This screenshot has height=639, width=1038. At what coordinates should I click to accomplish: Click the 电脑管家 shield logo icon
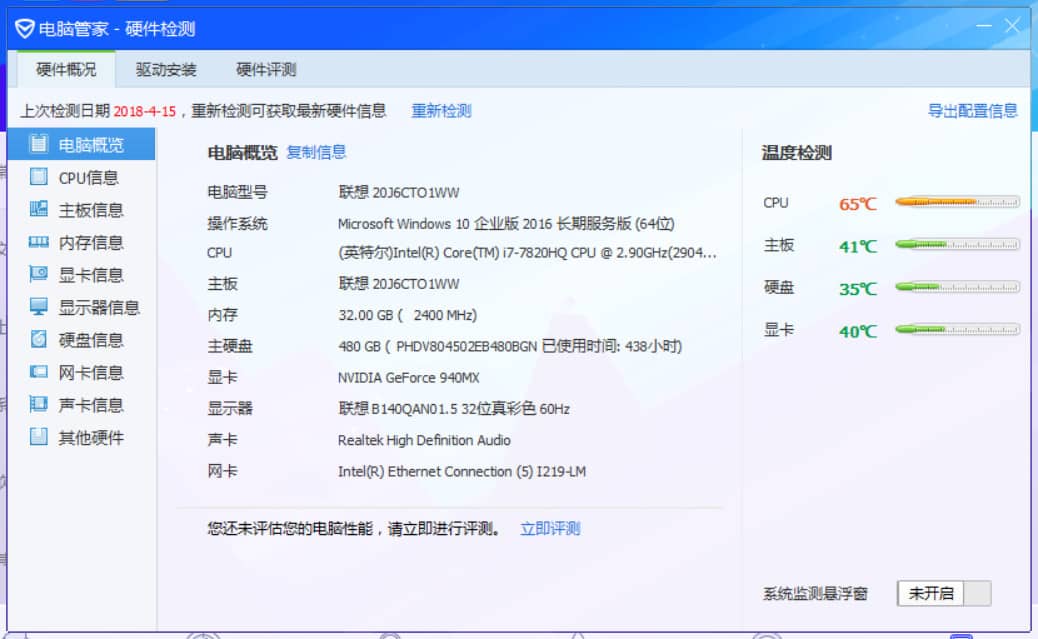(x=24, y=28)
